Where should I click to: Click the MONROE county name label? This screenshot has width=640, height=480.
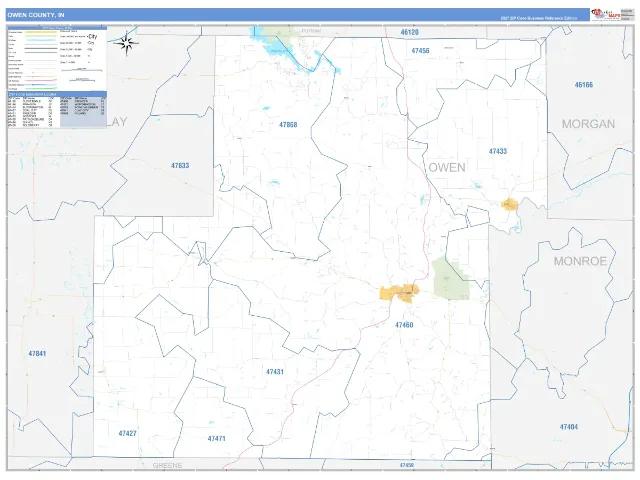pyautogui.click(x=580, y=261)
